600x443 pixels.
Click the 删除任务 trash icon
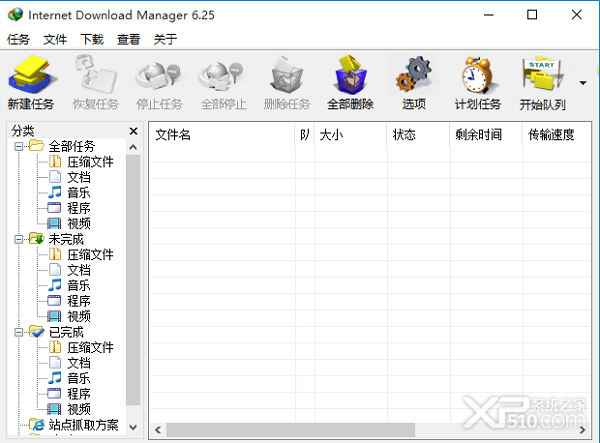287,75
